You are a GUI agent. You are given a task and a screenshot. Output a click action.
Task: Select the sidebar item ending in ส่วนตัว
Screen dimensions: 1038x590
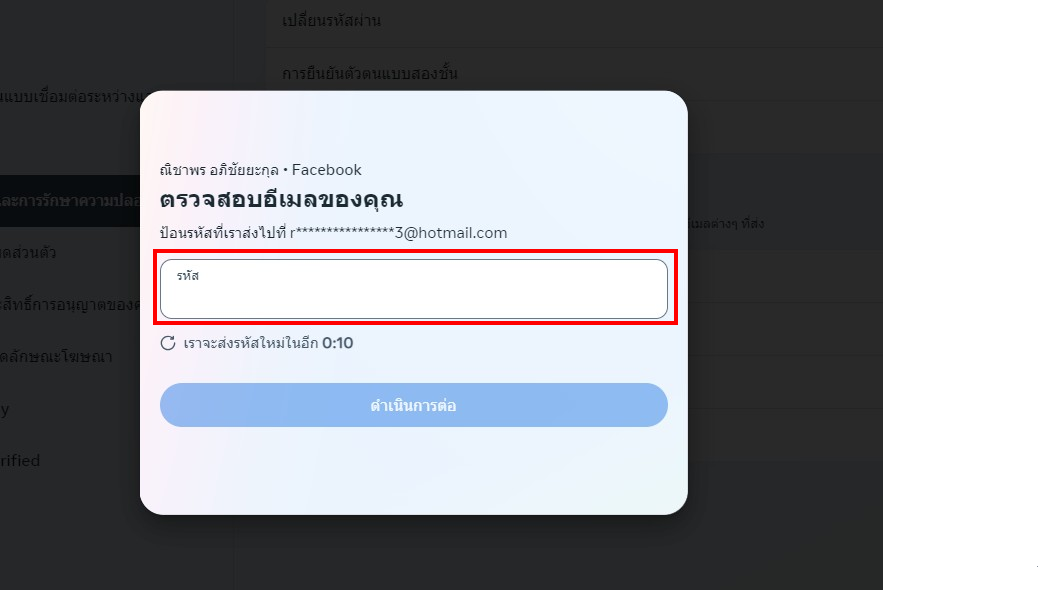(x=70, y=252)
